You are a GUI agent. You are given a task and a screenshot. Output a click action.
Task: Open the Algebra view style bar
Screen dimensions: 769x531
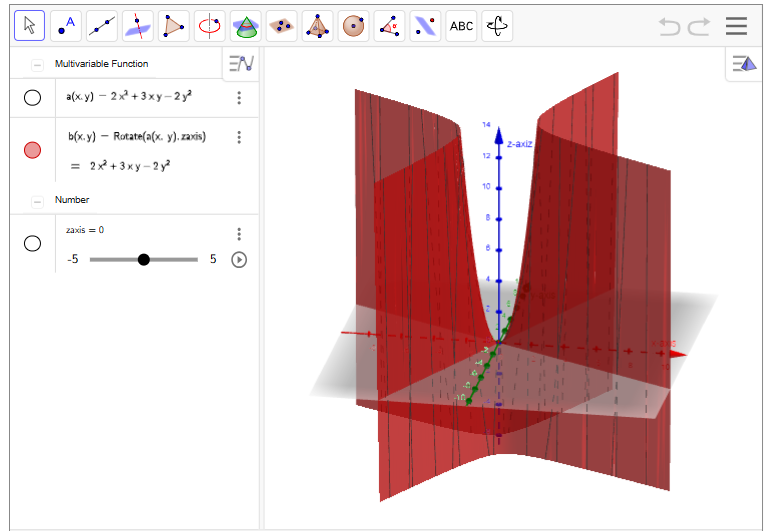pyautogui.click(x=241, y=64)
